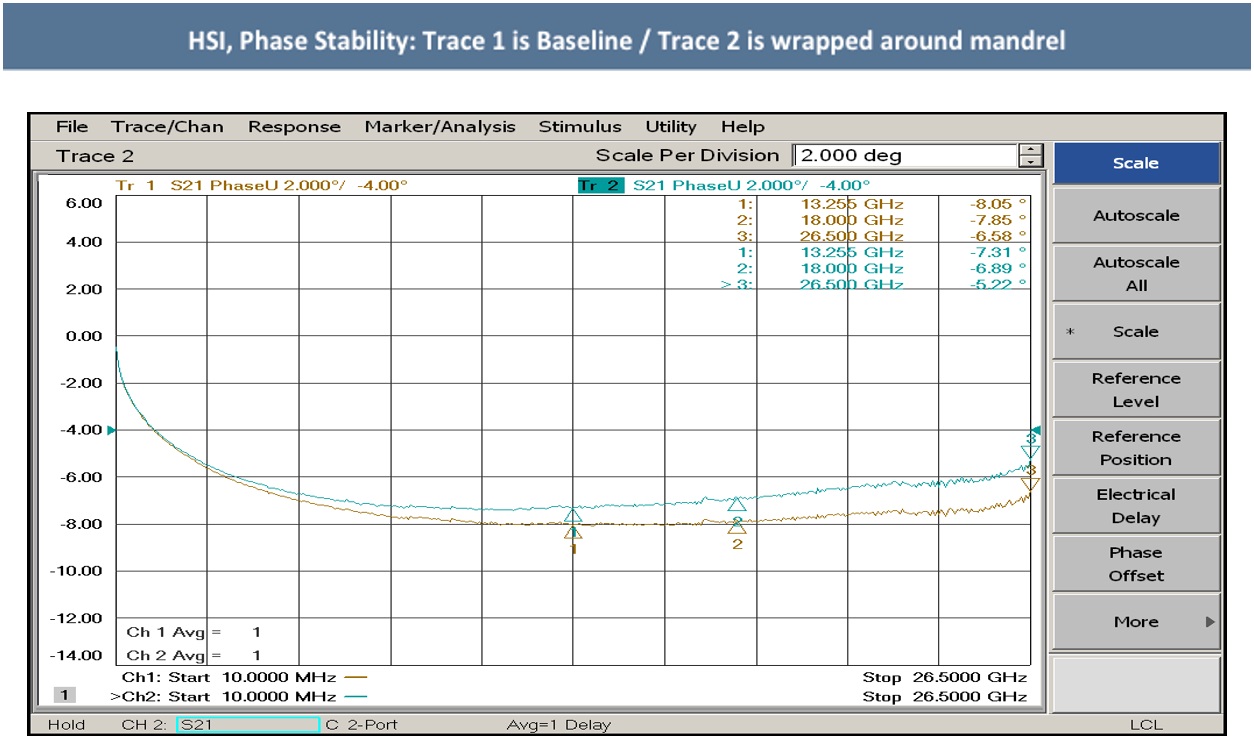
Task: Open the Stimulus menu
Action: click(580, 127)
